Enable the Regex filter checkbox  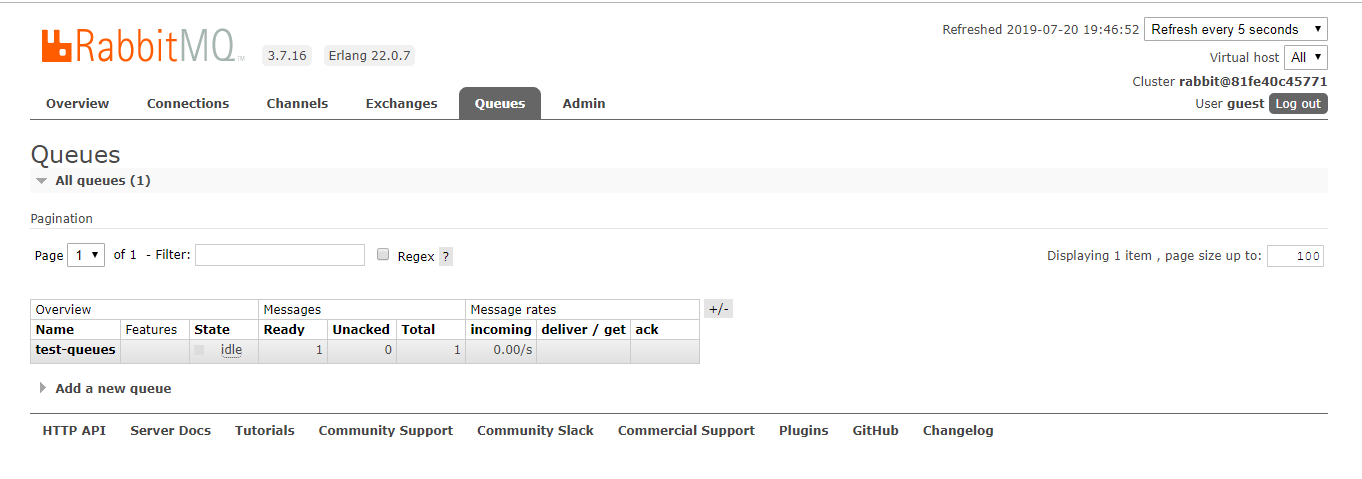pos(383,255)
